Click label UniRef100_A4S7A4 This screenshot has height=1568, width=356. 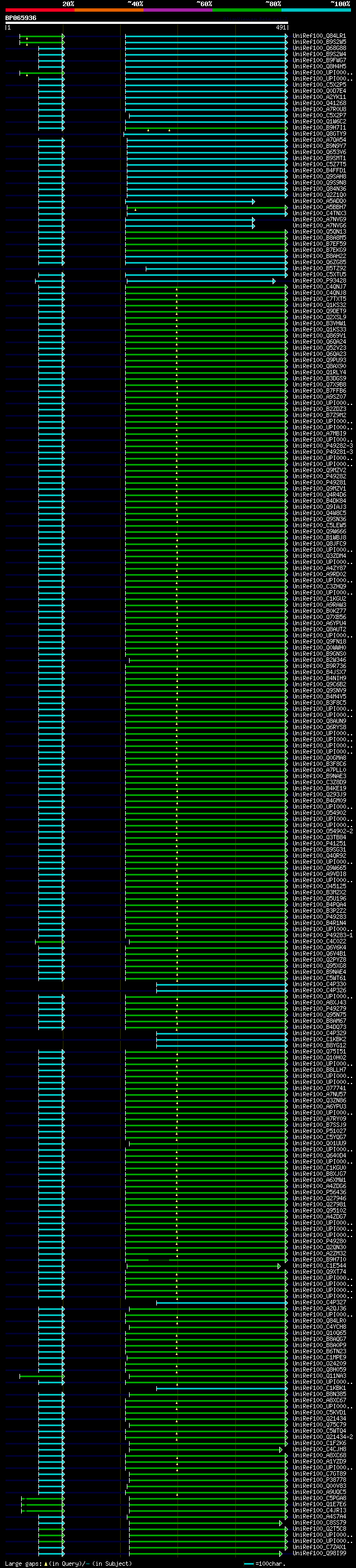click(x=319, y=1516)
